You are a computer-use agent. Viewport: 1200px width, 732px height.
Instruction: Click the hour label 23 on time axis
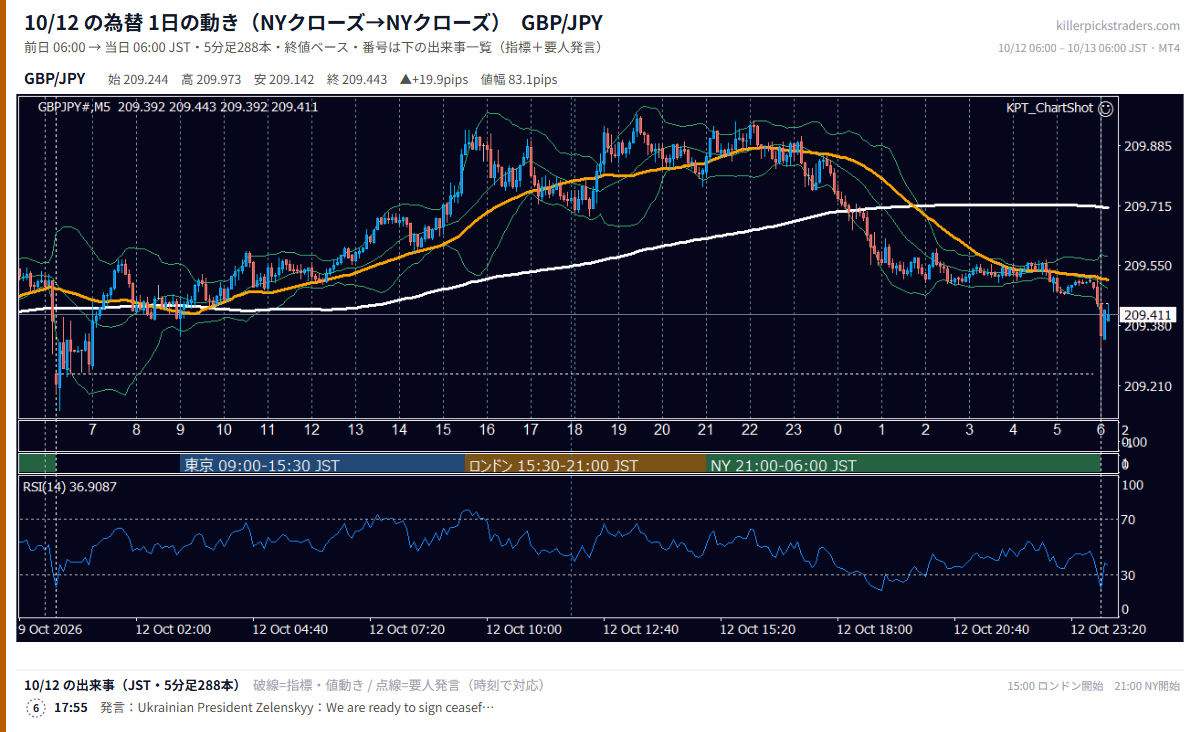[793, 429]
